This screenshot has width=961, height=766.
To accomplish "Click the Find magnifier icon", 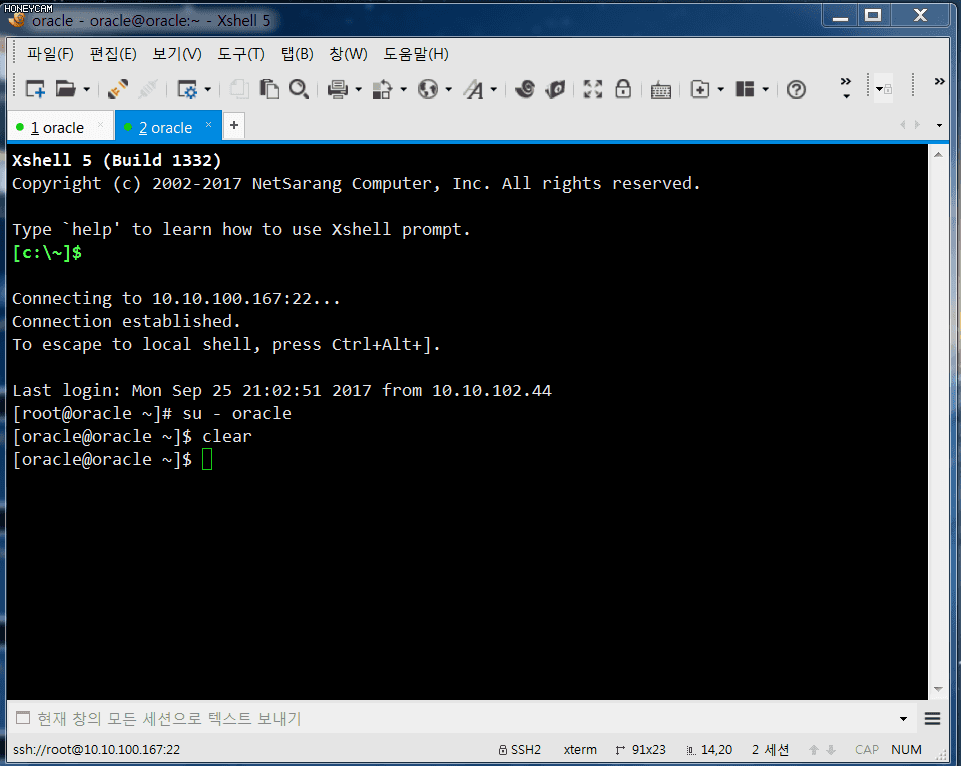I will [298, 89].
